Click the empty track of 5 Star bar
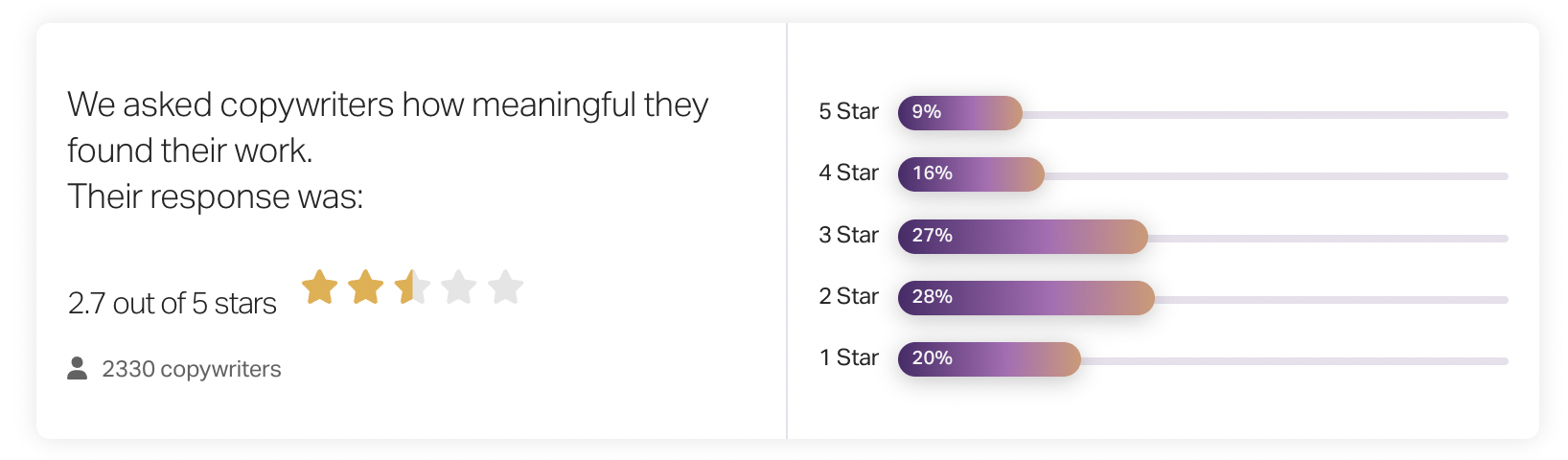Screen dimensions: 1568x460 (x=1265, y=115)
